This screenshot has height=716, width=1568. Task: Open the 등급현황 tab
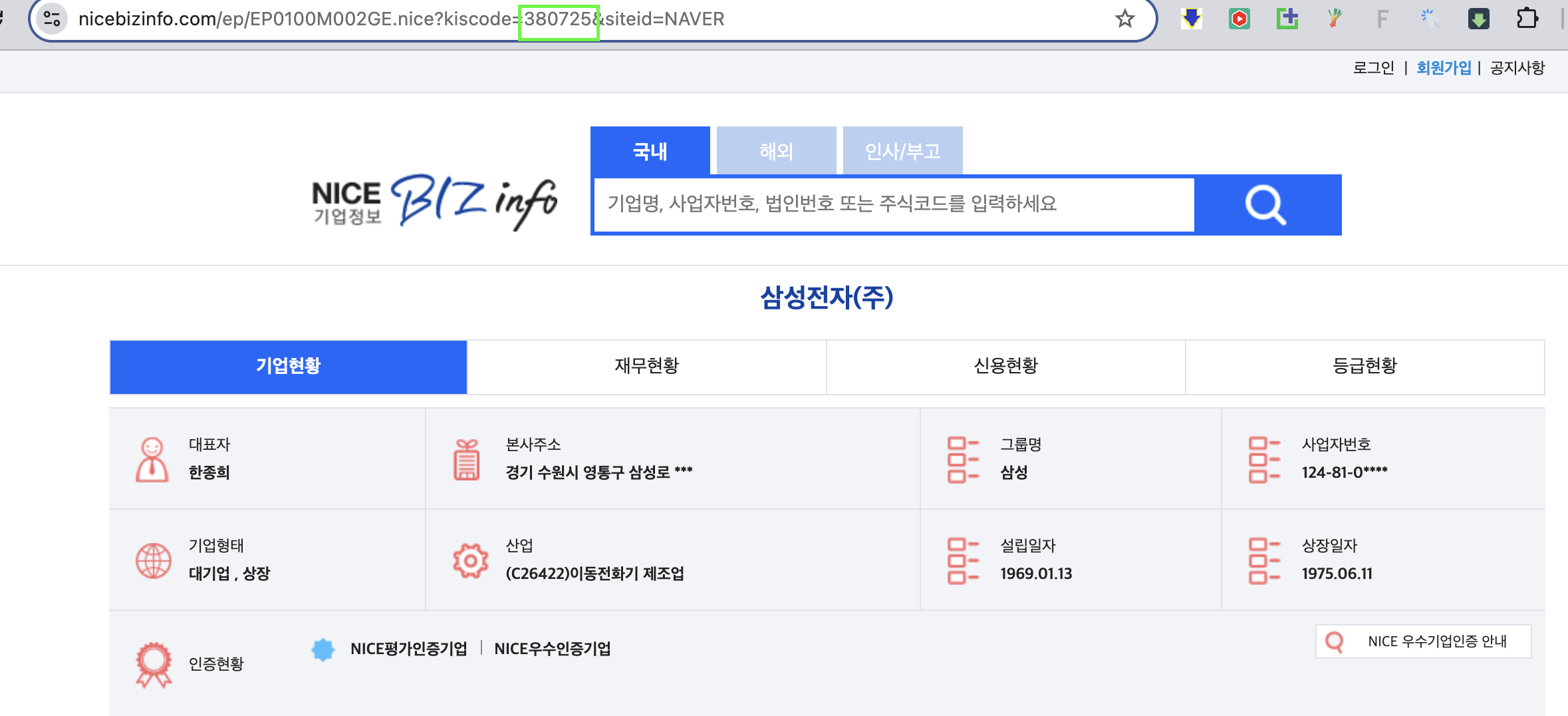1365,367
